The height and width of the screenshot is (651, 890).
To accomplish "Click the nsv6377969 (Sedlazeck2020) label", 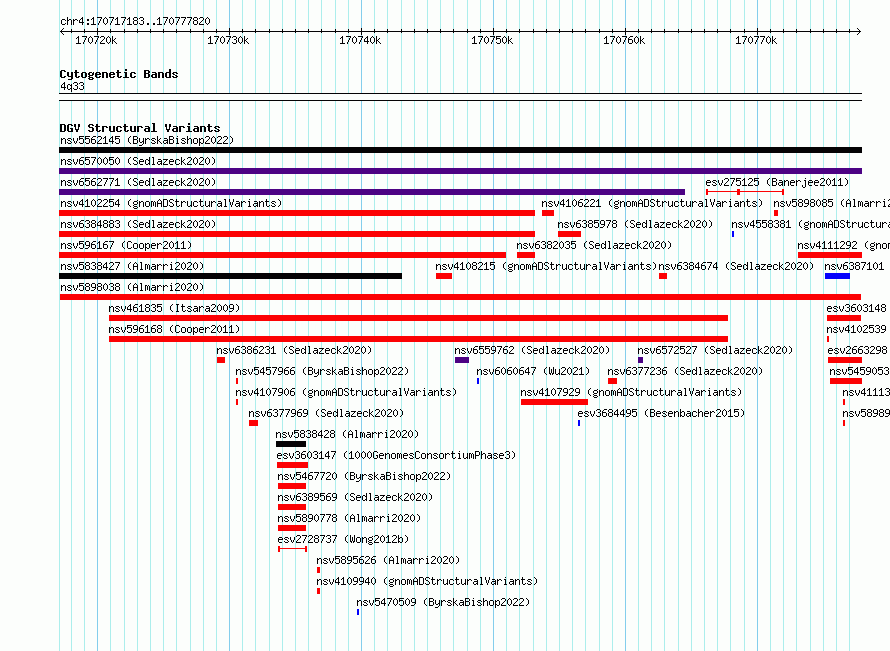I will 326,413.
